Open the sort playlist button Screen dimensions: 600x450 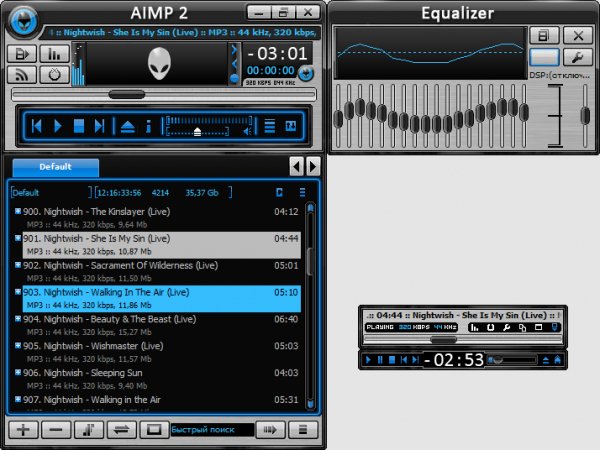(x=89, y=430)
